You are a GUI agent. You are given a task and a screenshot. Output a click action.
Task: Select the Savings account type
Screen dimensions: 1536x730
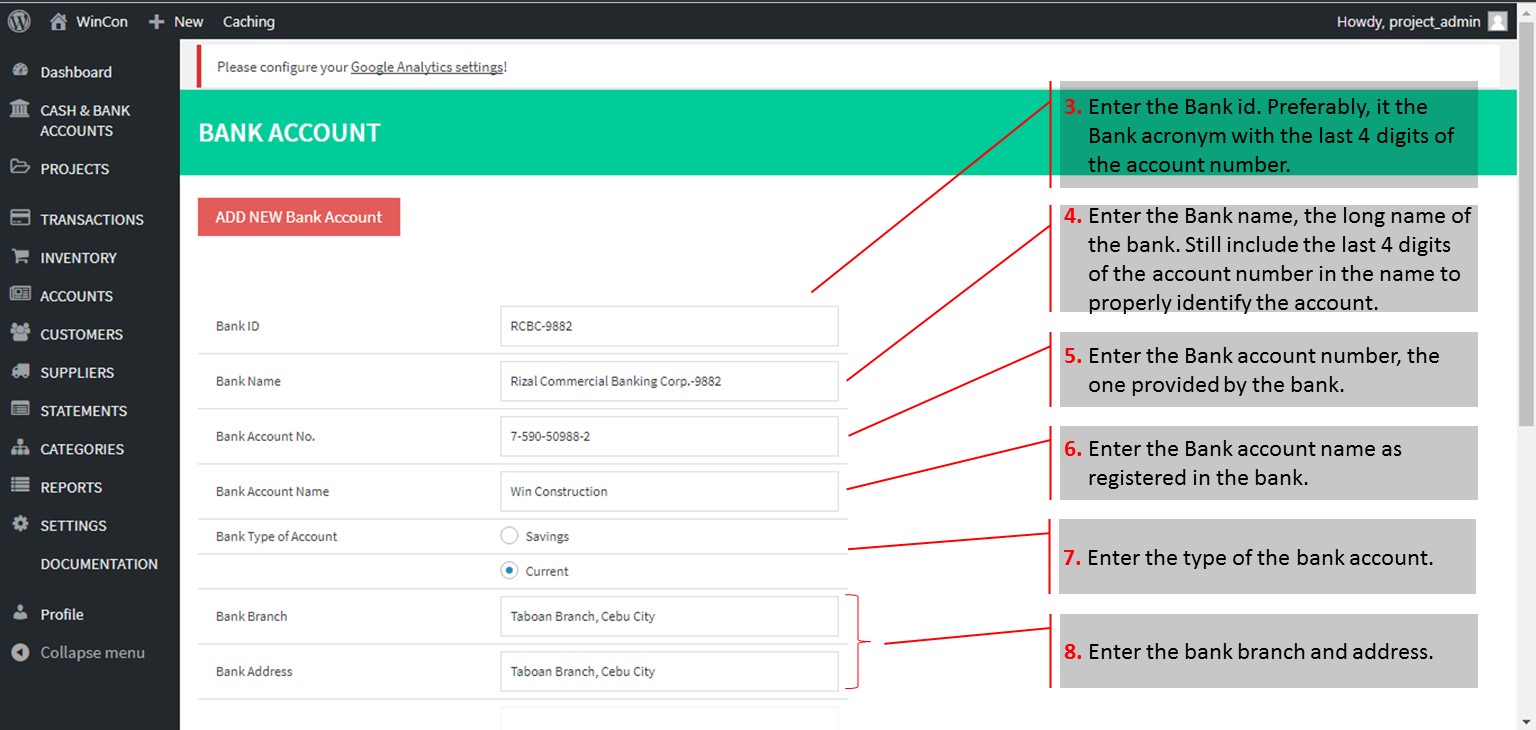pos(509,536)
